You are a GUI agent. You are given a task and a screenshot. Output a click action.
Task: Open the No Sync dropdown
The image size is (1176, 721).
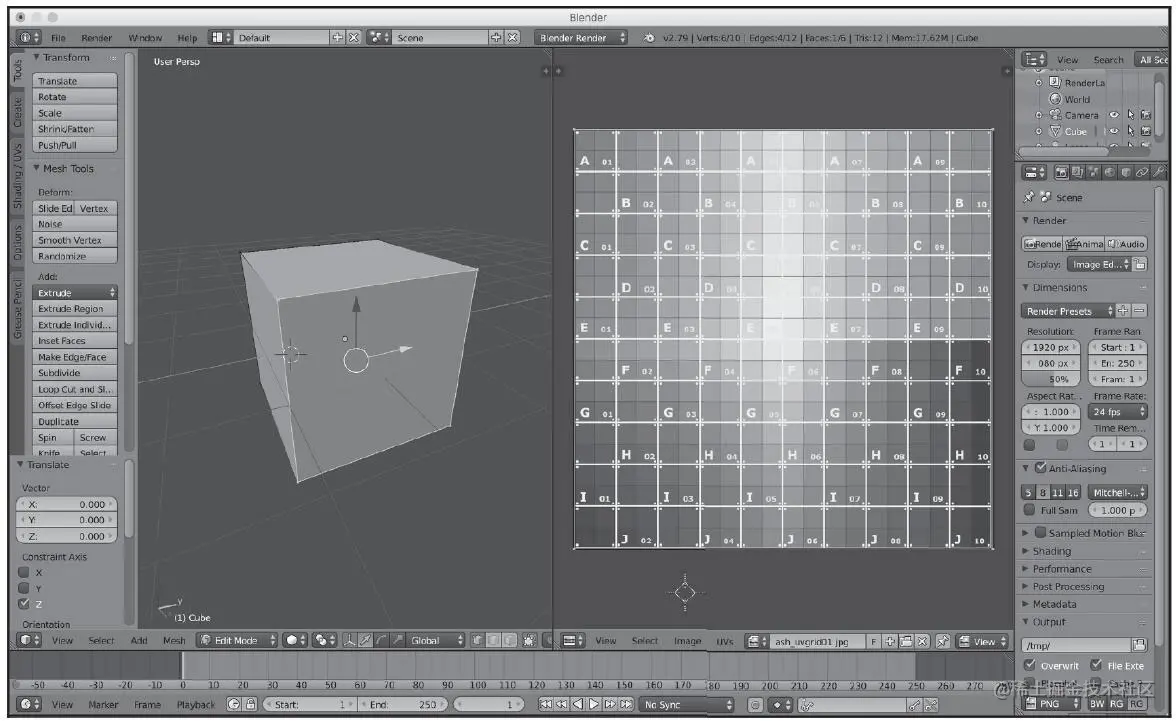click(686, 704)
